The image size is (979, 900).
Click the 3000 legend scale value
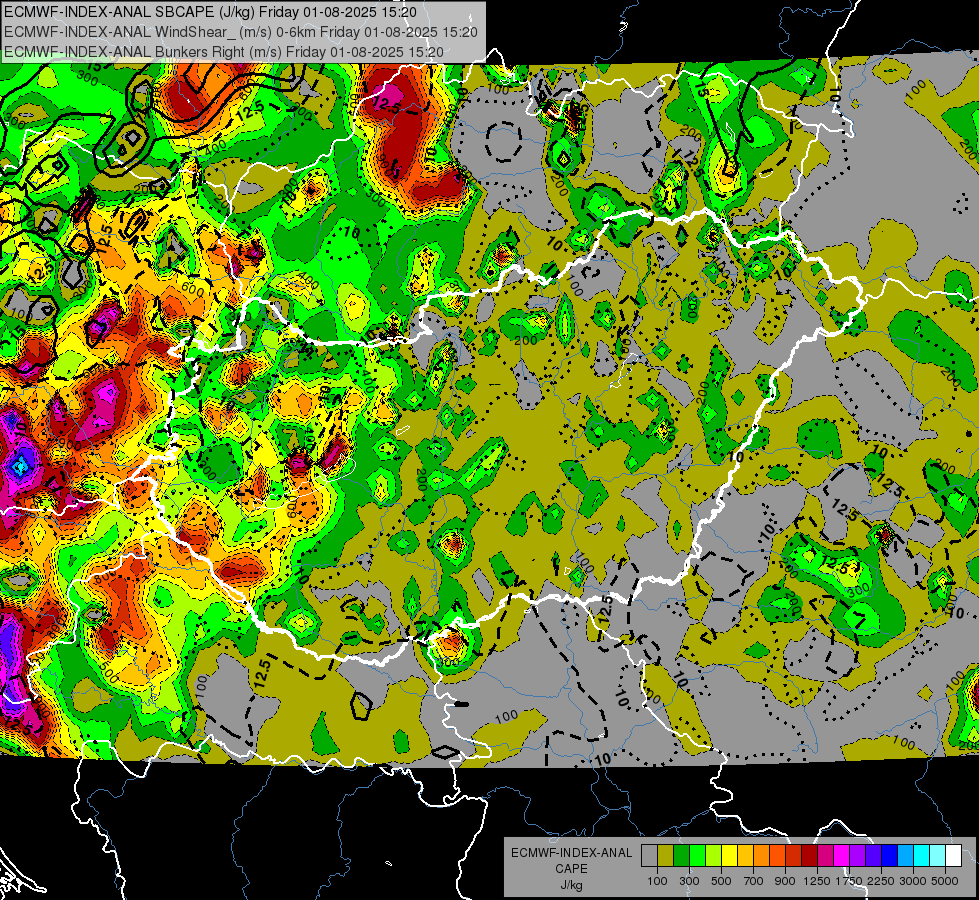(913, 881)
